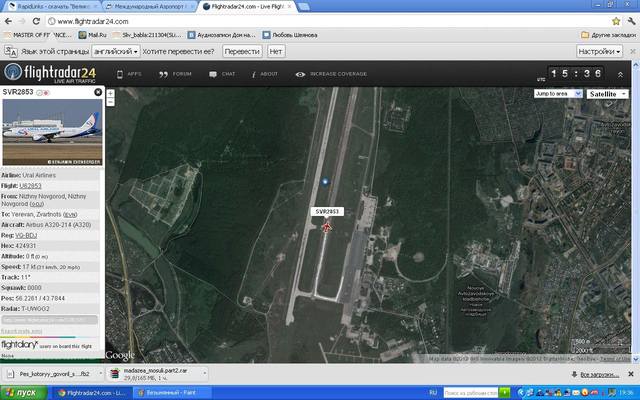Close the SVR2853 flight info panel

point(98,92)
